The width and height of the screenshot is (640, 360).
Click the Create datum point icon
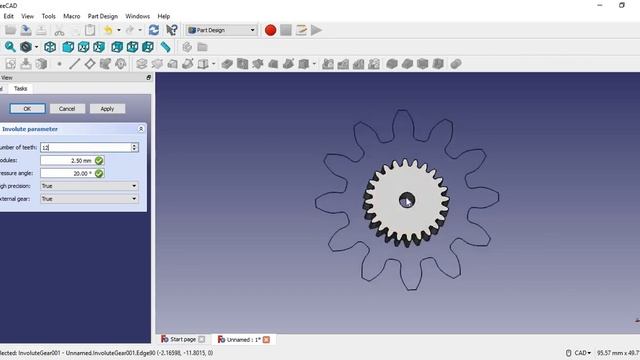point(59,64)
